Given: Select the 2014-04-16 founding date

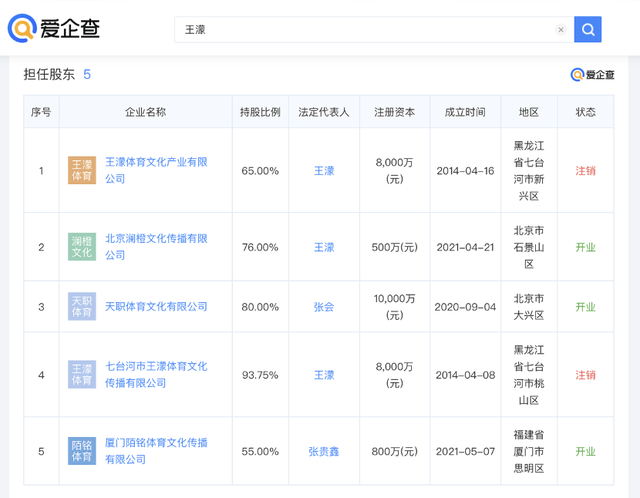Looking at the screenshot, I should point(465,171).
